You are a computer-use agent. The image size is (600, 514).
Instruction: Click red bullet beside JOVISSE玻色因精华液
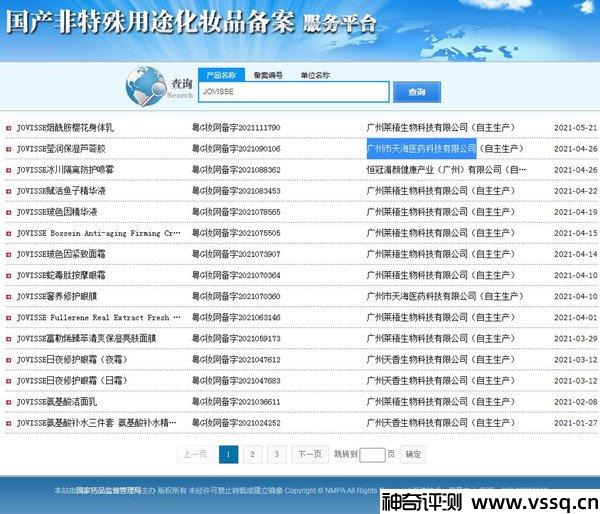pos(8,212)
